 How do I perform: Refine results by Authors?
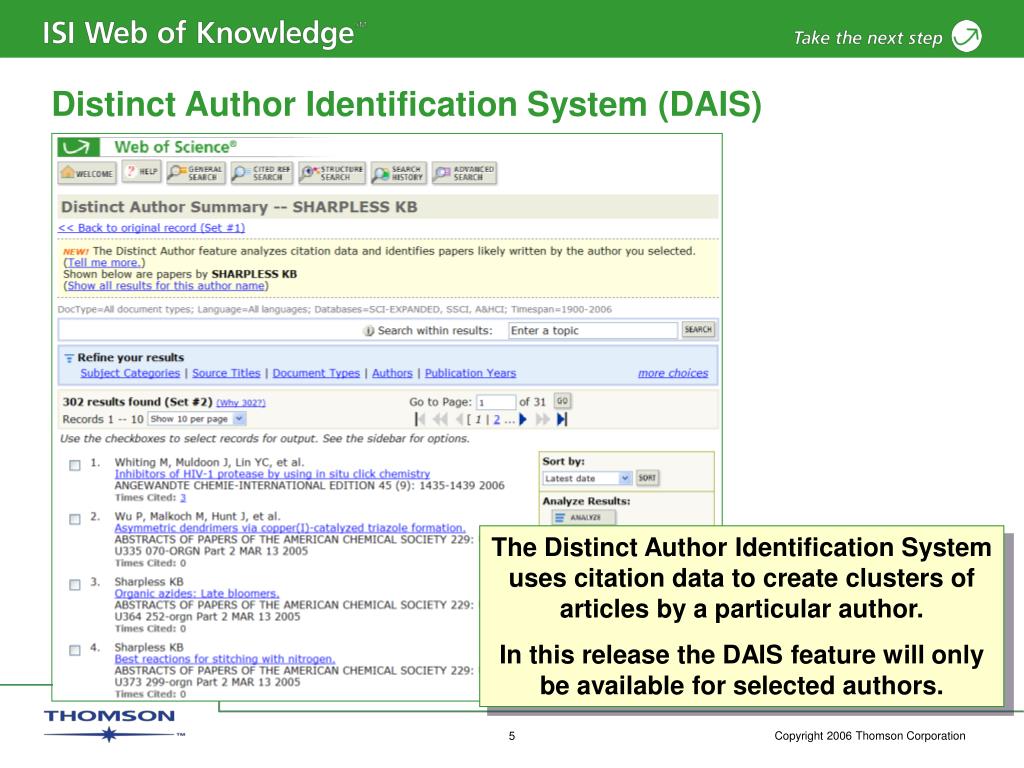392,373
